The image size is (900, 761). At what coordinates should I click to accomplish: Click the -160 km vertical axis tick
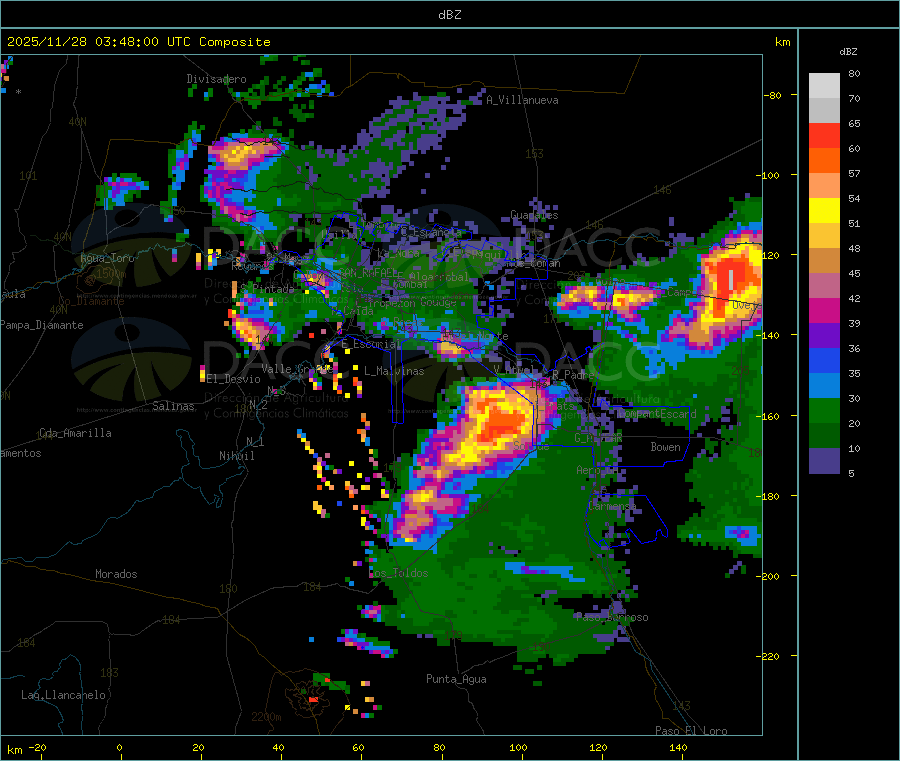pyautogui.click(x=769, y=417)
